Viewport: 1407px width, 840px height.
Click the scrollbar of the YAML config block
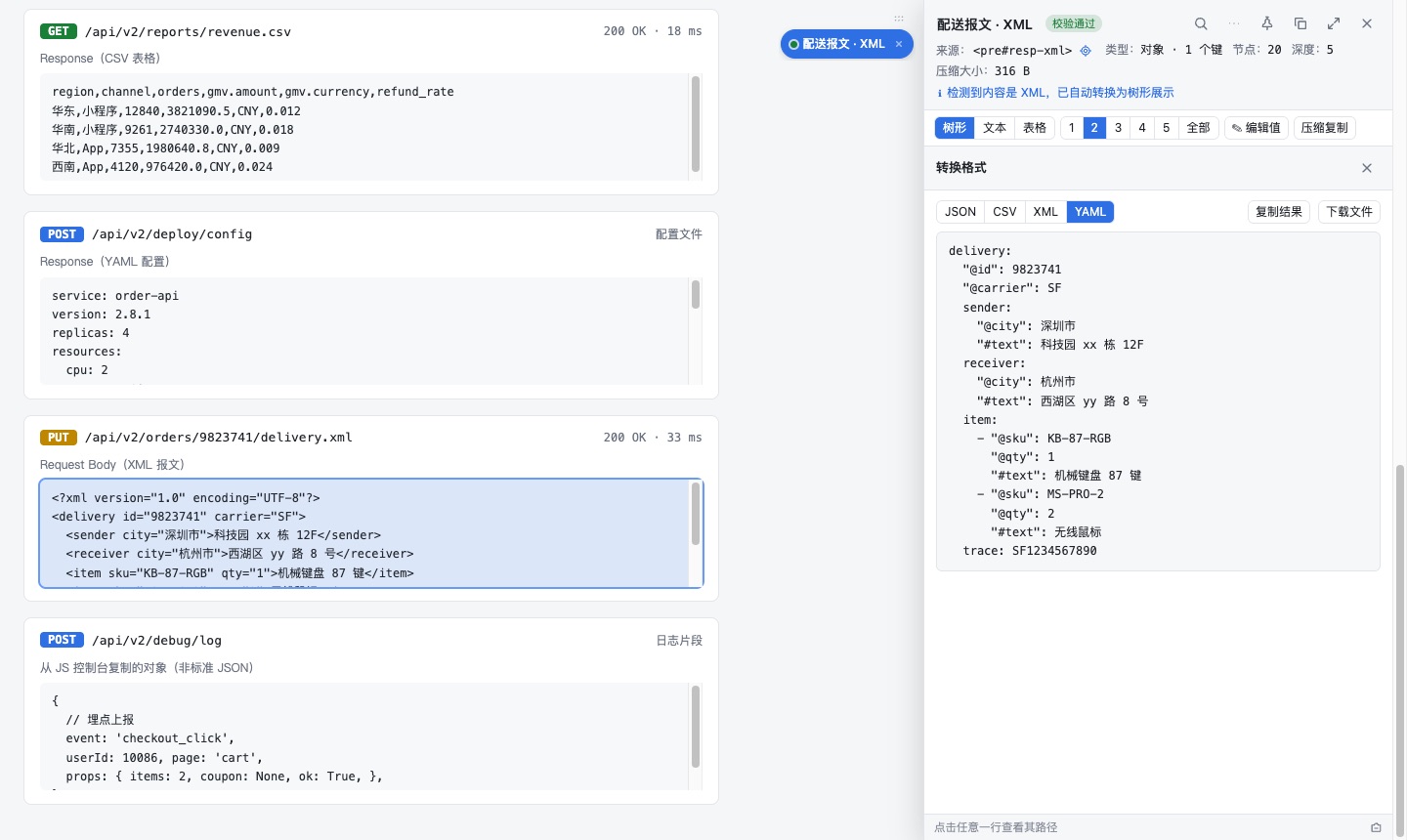(x=696, y=294)
